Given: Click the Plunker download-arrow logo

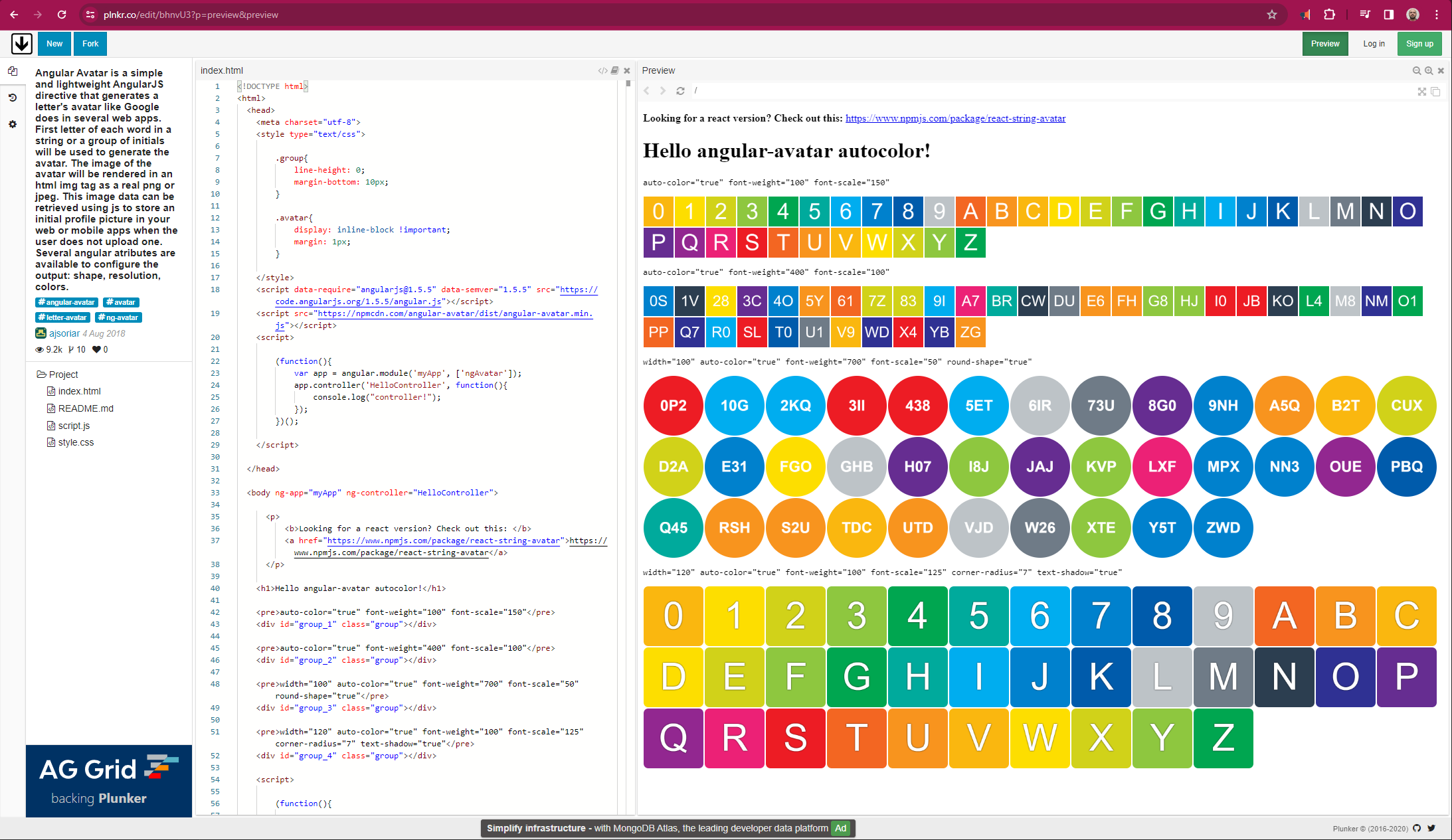Looking at the screenshot, I should click(22, 44).
